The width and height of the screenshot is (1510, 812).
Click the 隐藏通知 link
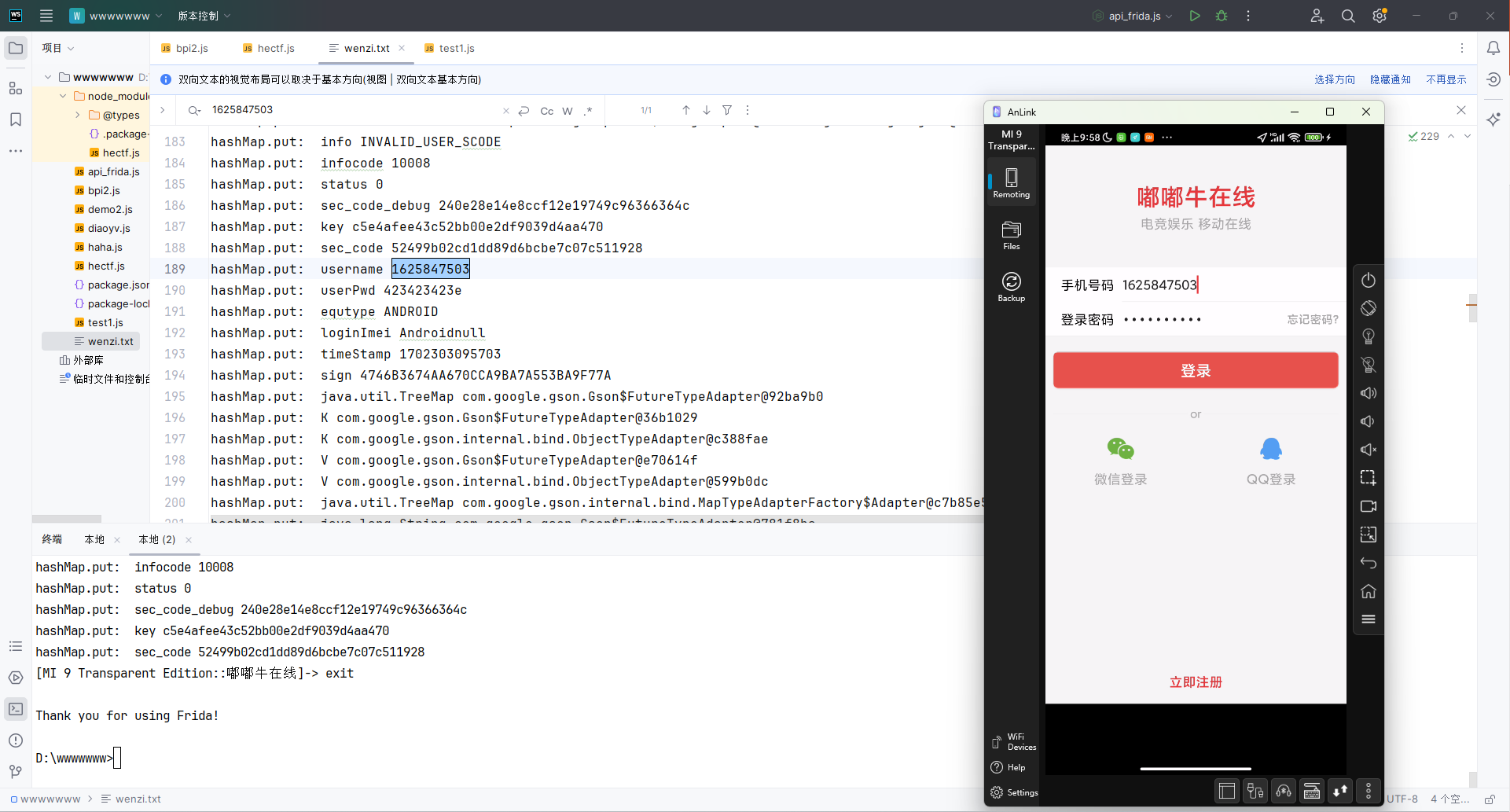[x=1391, y=79]
